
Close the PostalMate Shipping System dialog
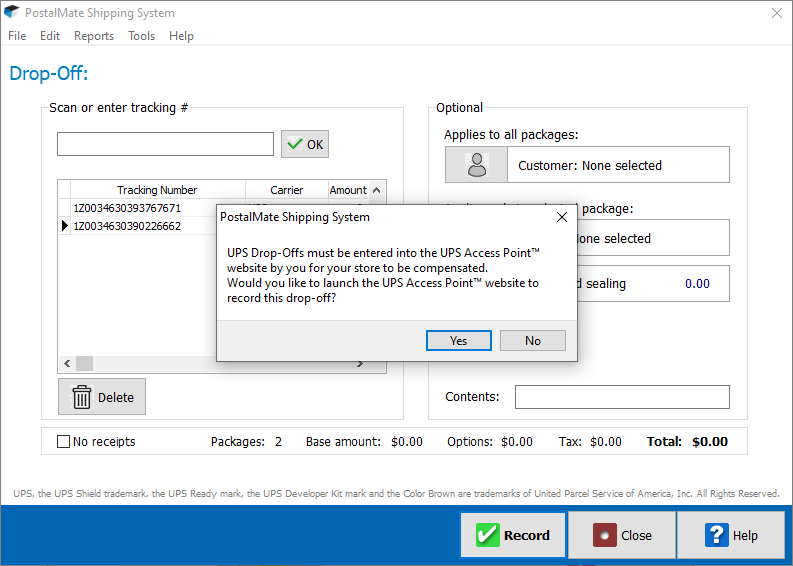[x=561, y=217]
